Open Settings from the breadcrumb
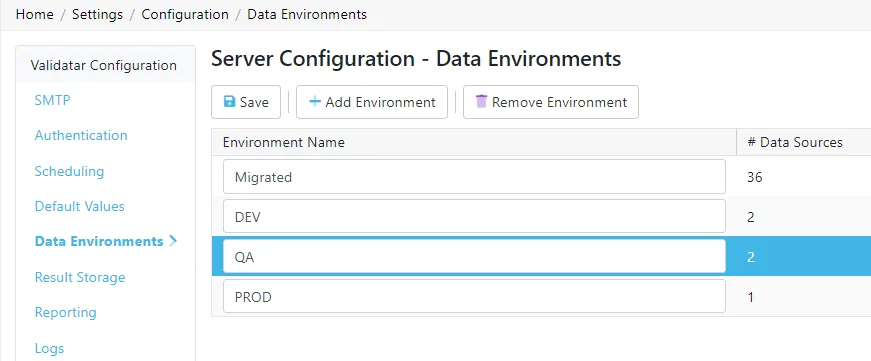The height and width of the screenshot is (361, 871). (x=98, y=14)
